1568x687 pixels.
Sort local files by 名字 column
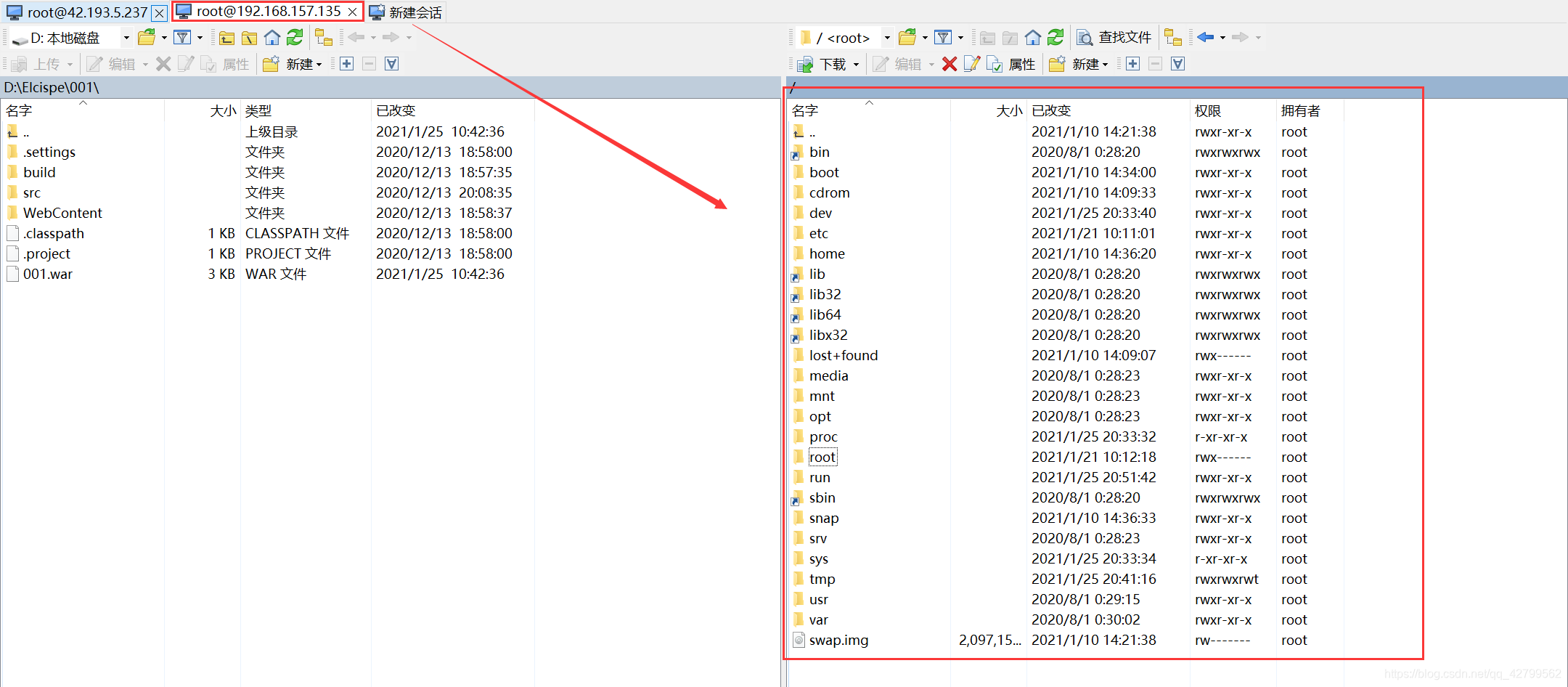click(19, 111)
